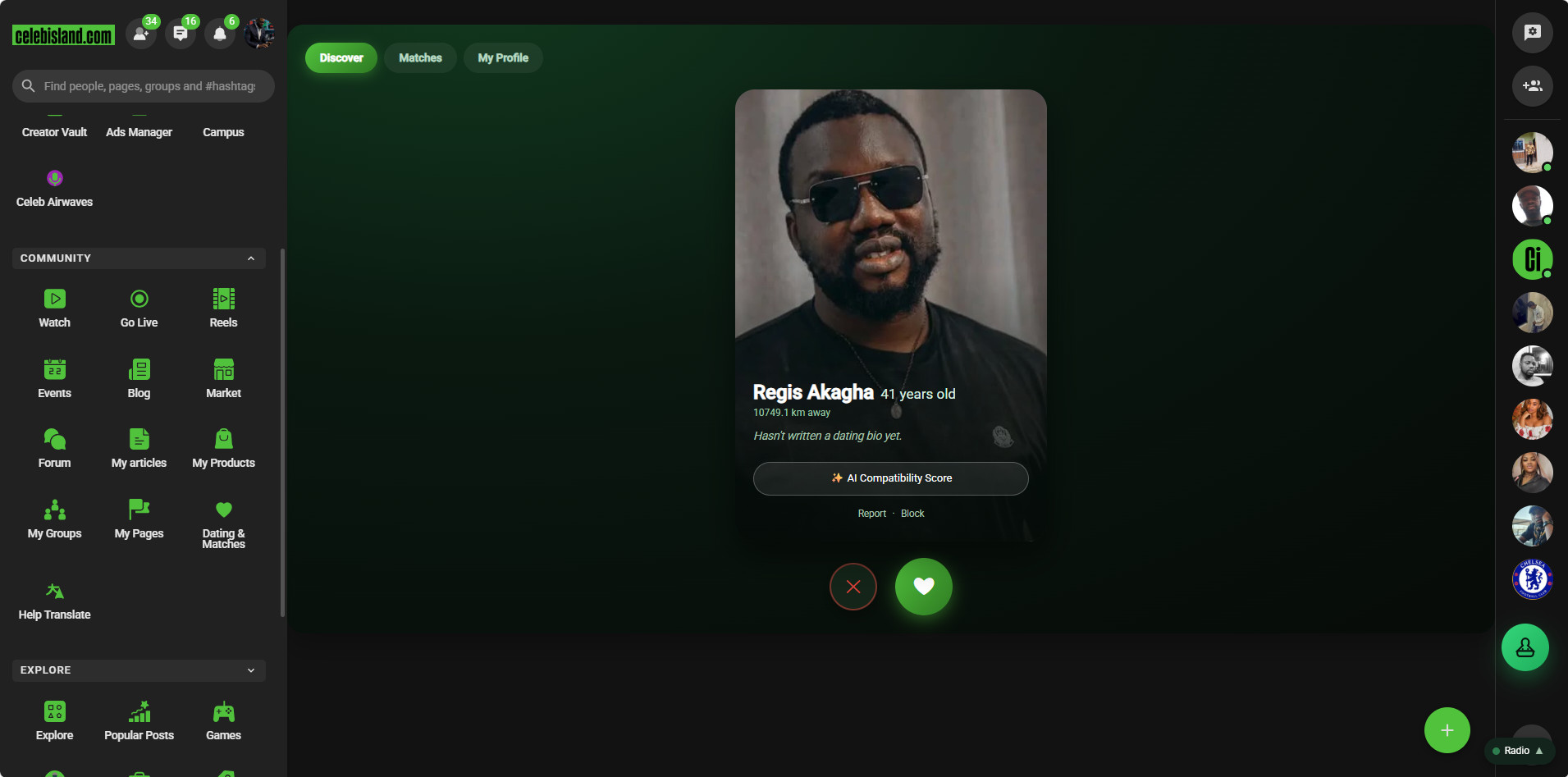Focus the Find people search field
The width and height of the screenshot is (1568, 777).
click(144, 86)
